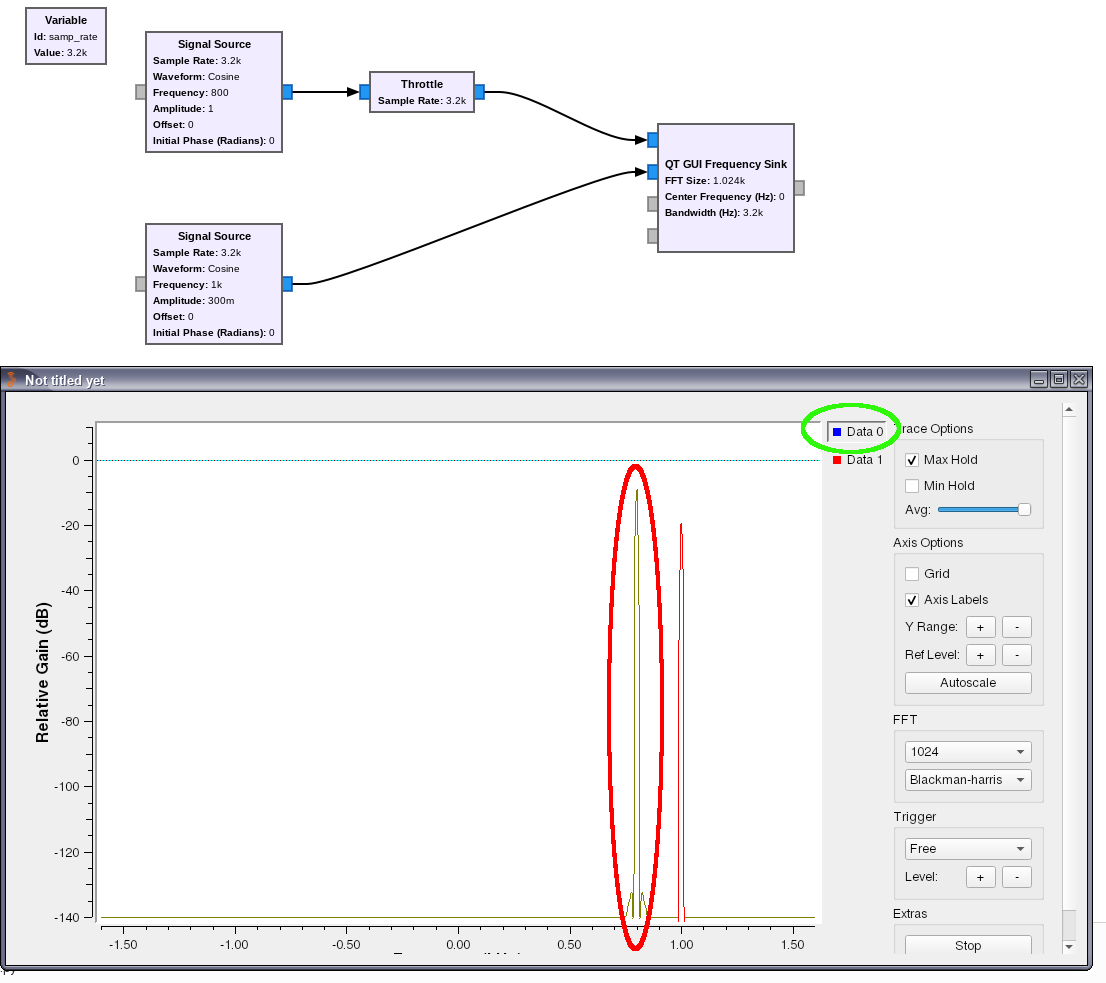Click the red Data 1 legend marker
Image resolution: width=1106 pixels, height=983 pixels.
tap(836, 459)
